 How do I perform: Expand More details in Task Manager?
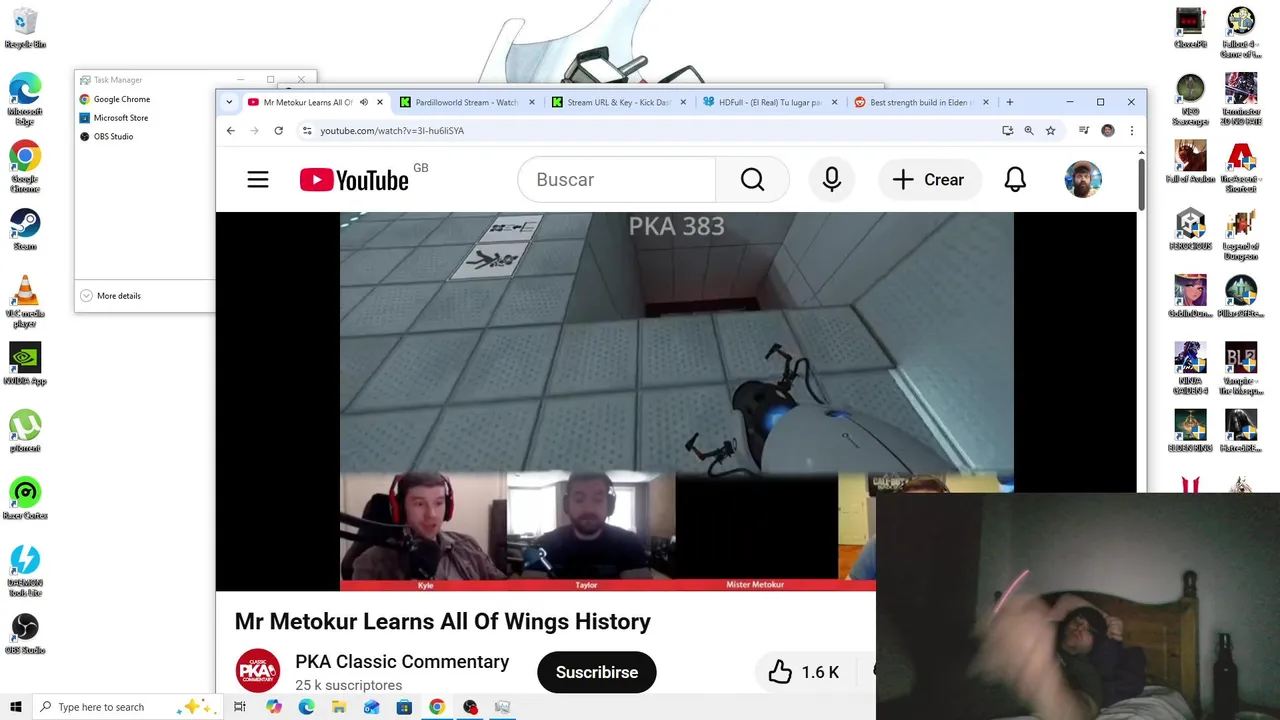click(x=110, y=296)
